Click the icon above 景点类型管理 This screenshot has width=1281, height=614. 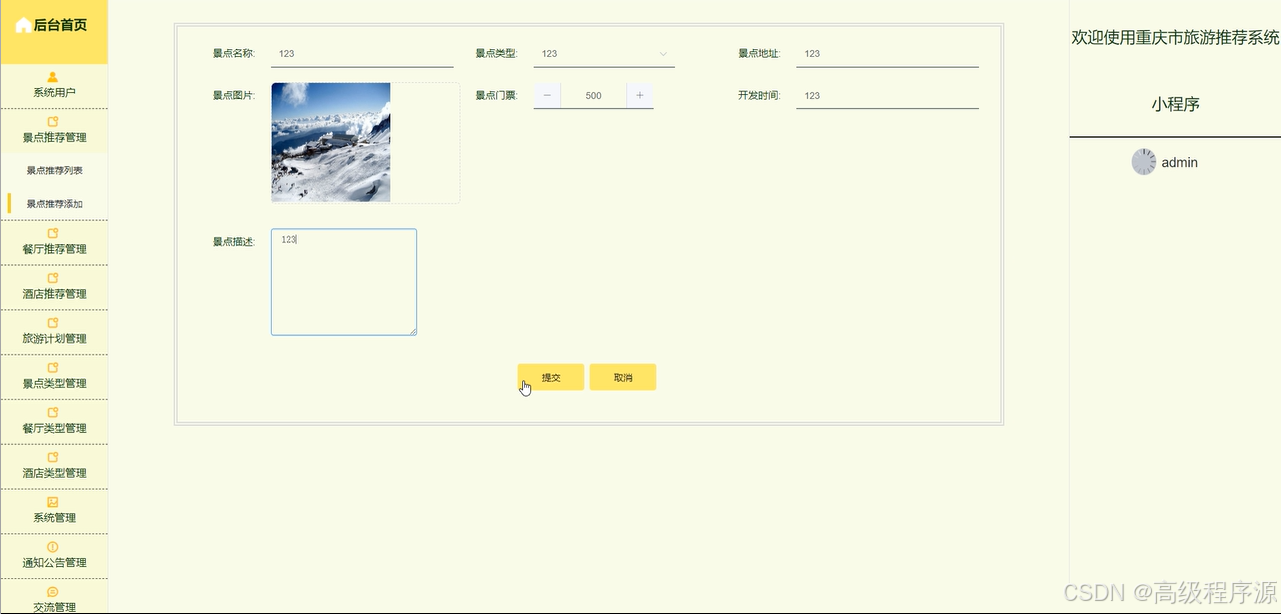[53, 367]
